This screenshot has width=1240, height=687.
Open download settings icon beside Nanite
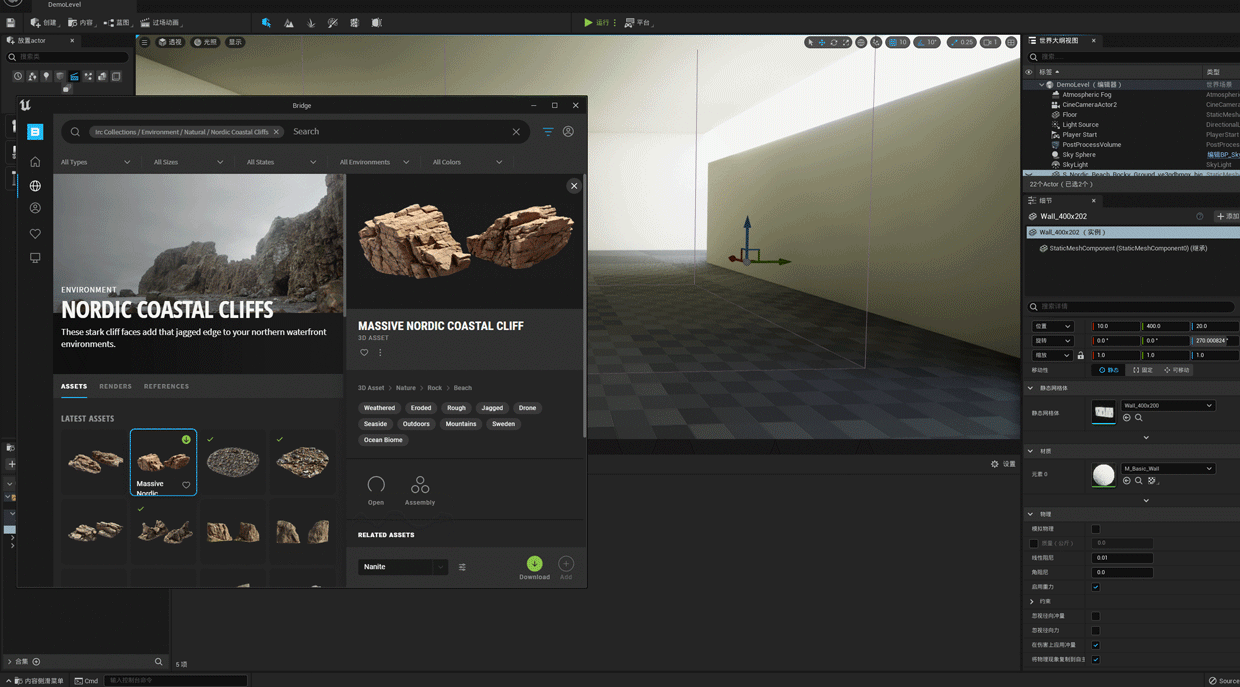[x=462, y=567]
